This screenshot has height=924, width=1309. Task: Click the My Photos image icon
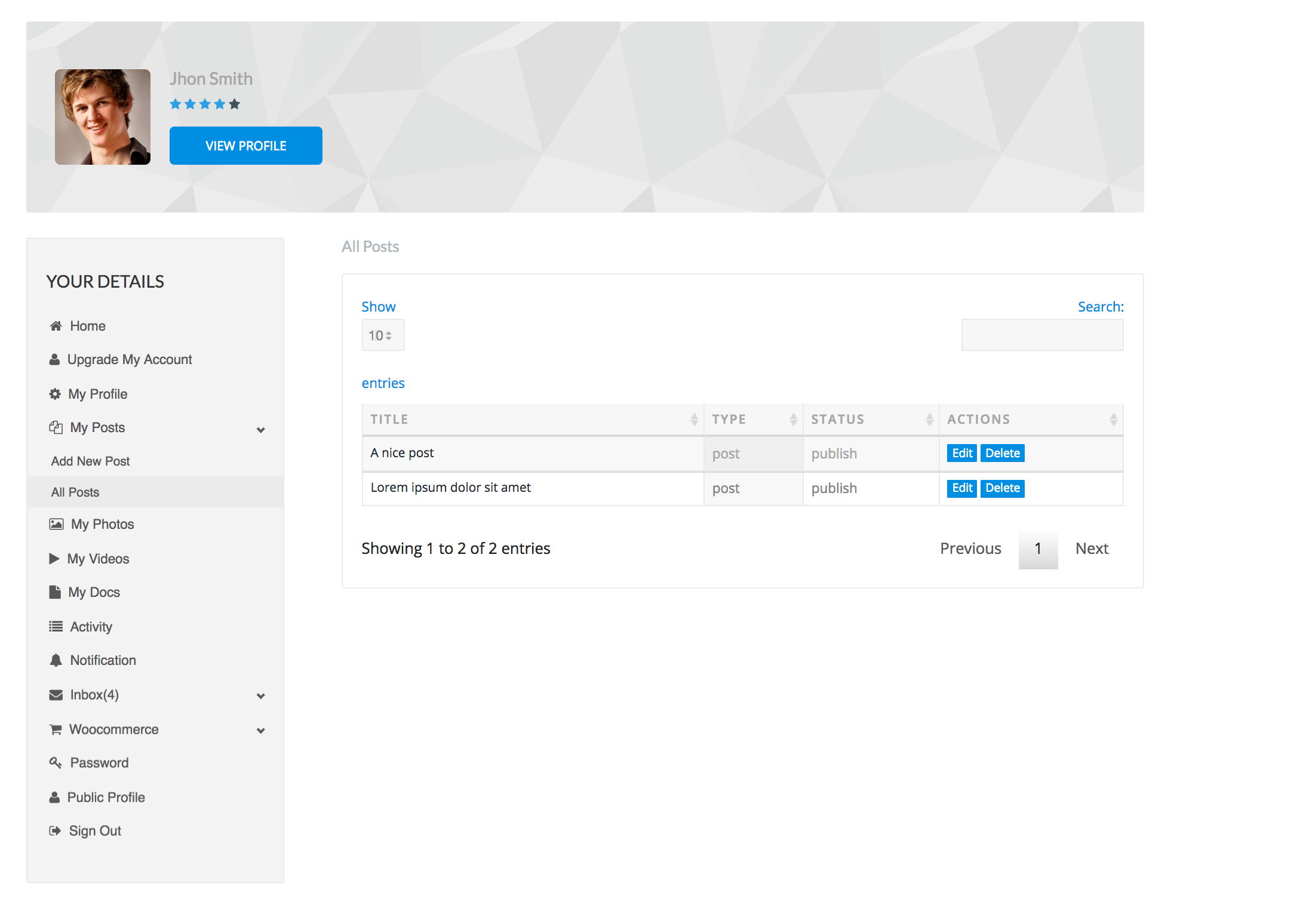coord(56,523)
